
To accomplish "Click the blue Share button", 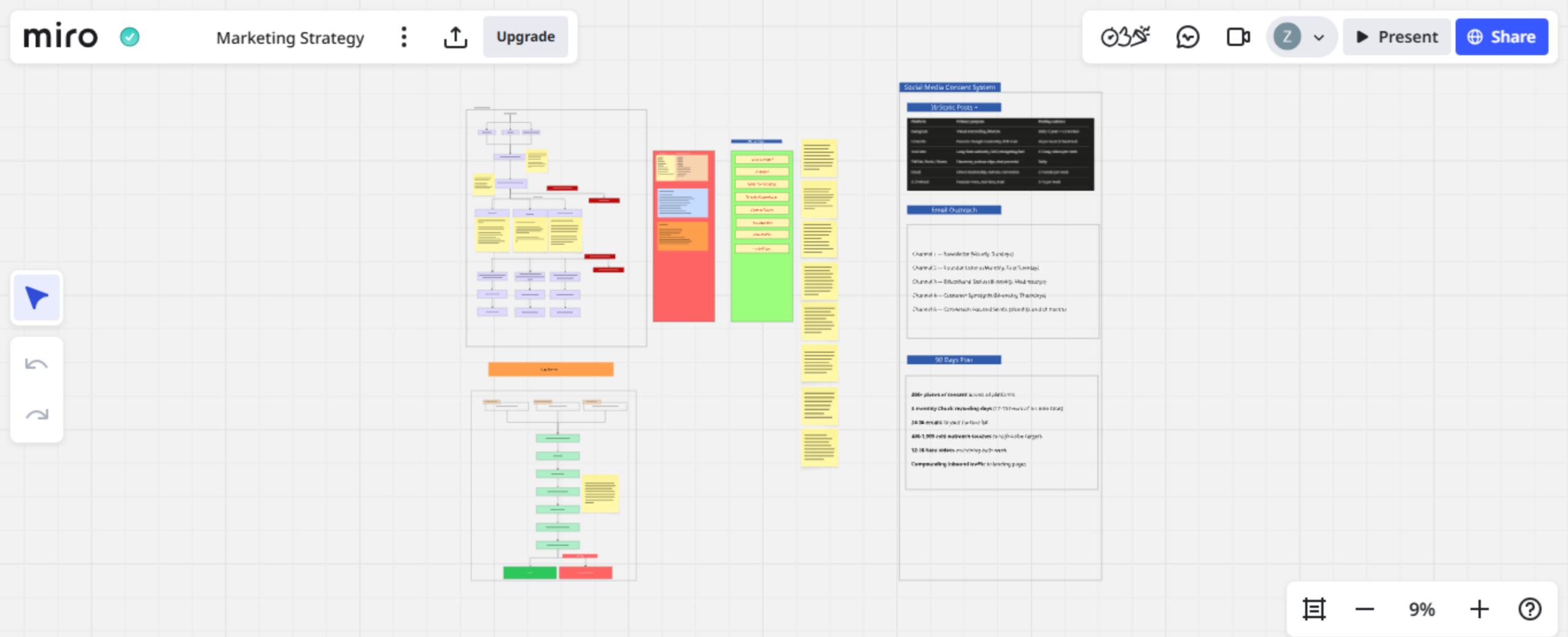I will click(x=1502, y=37).
